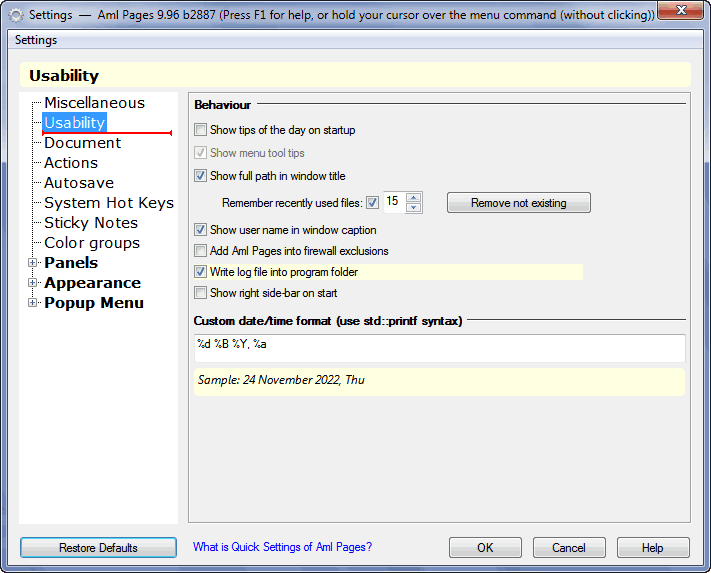
Task: Toggle Write log file into program folder
Action: click(x=200, y=272)
